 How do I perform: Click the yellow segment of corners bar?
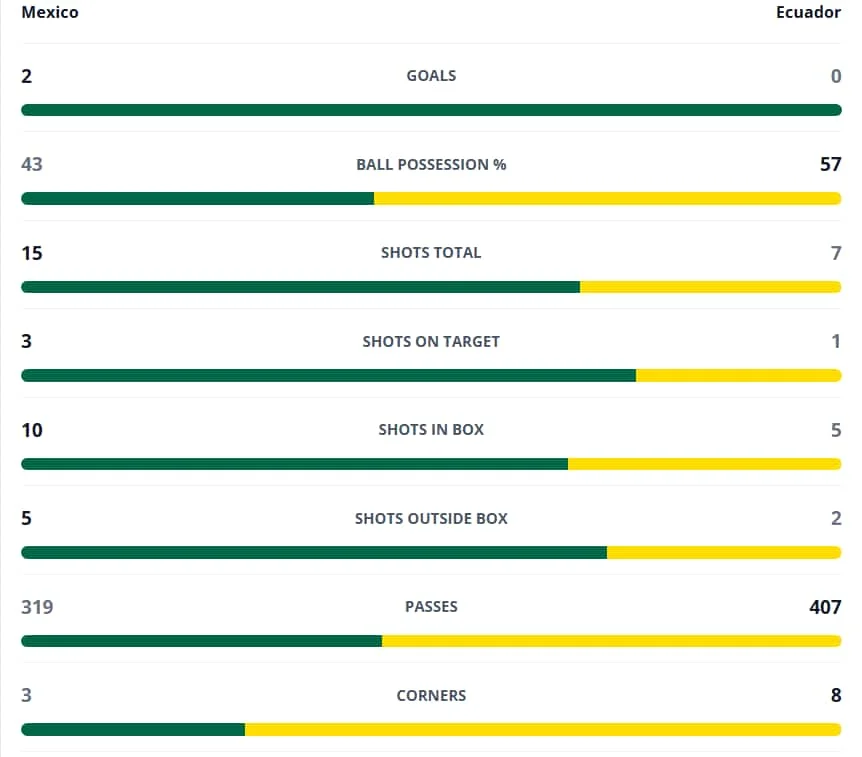pos(543,730)
